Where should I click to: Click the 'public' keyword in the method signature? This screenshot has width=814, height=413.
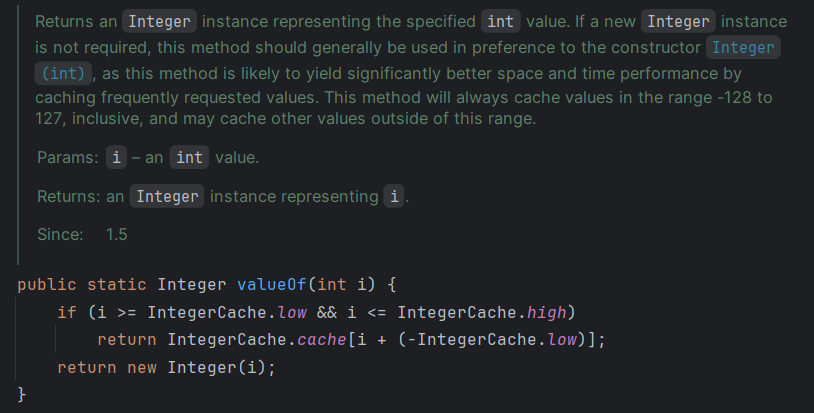(42, 284)
